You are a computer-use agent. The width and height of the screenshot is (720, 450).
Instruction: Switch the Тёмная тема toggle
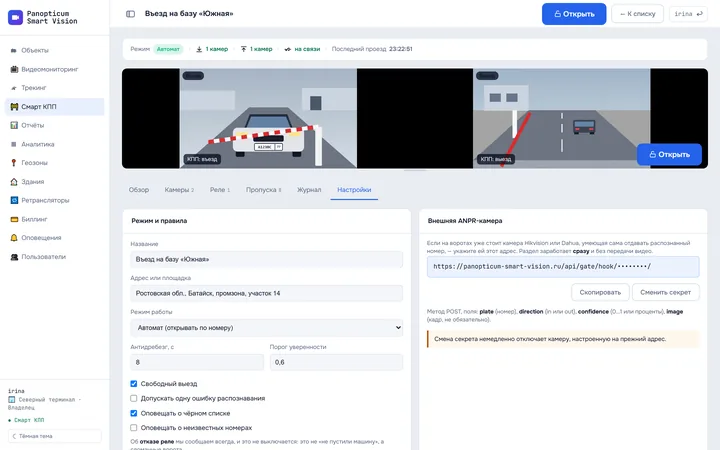tap(55, 436)
